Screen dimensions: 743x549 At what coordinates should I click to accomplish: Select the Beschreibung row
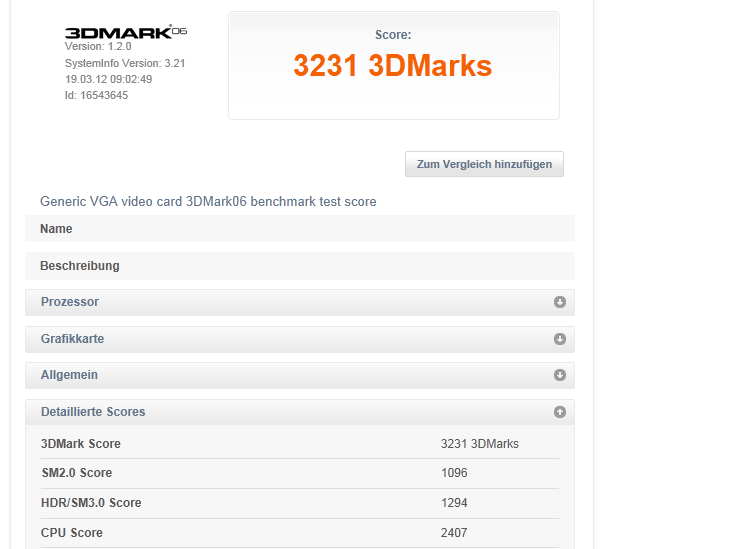300,266
